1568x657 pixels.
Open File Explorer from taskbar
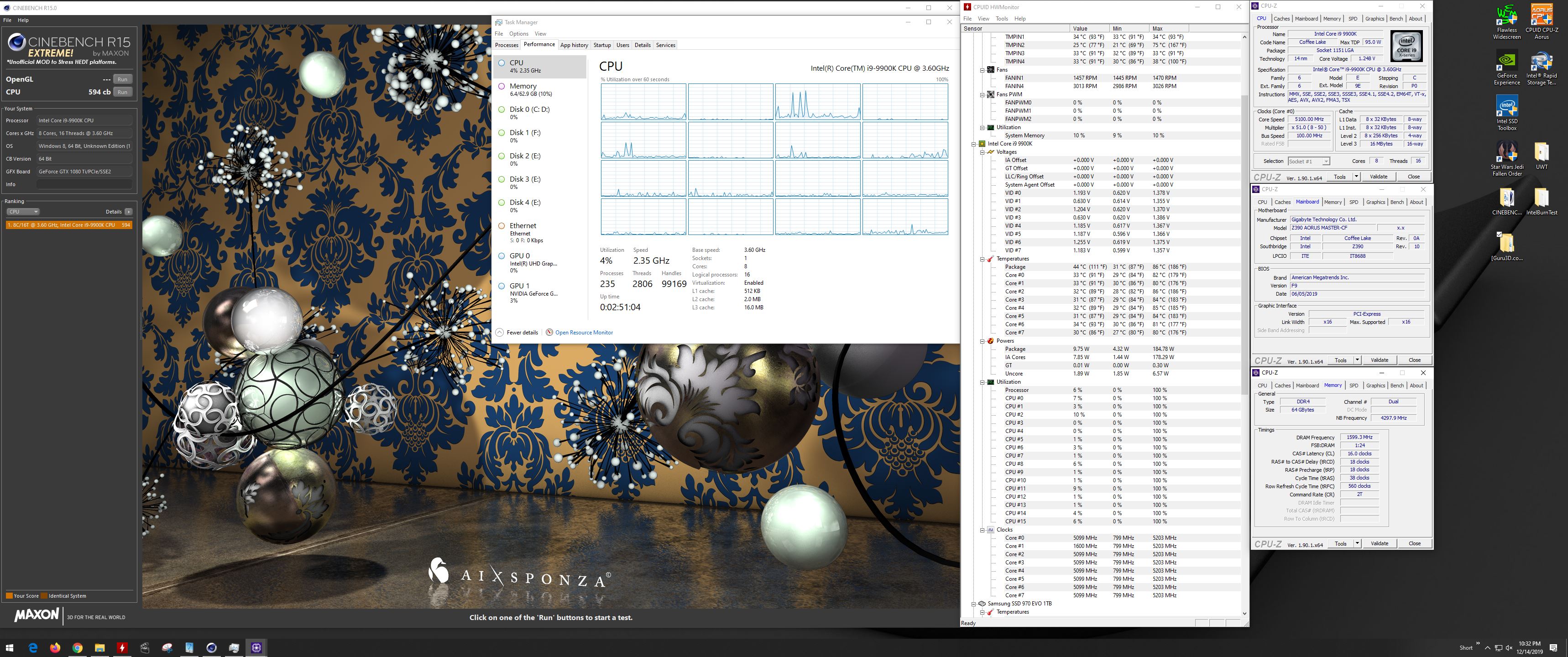100,648
